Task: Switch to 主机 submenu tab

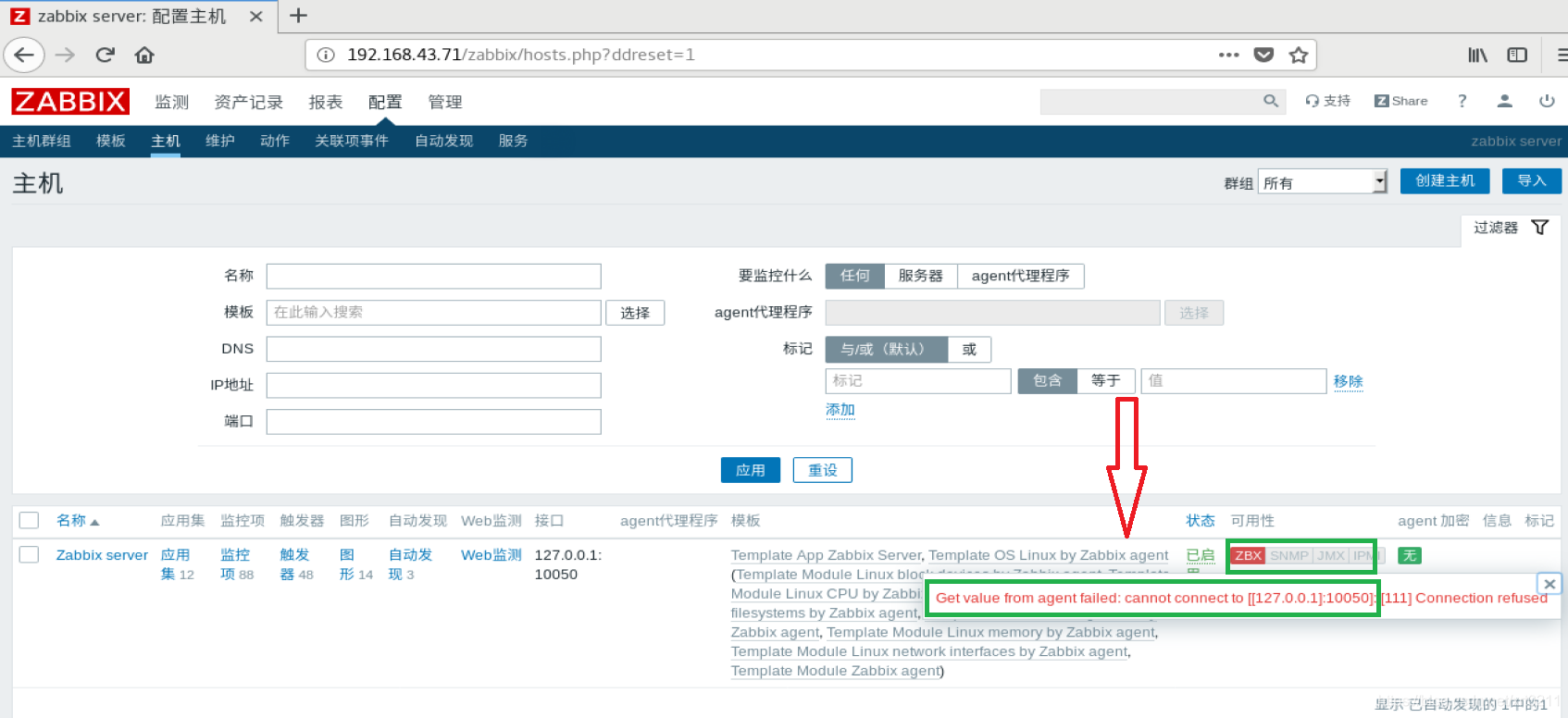Action: tap(166, 141)
